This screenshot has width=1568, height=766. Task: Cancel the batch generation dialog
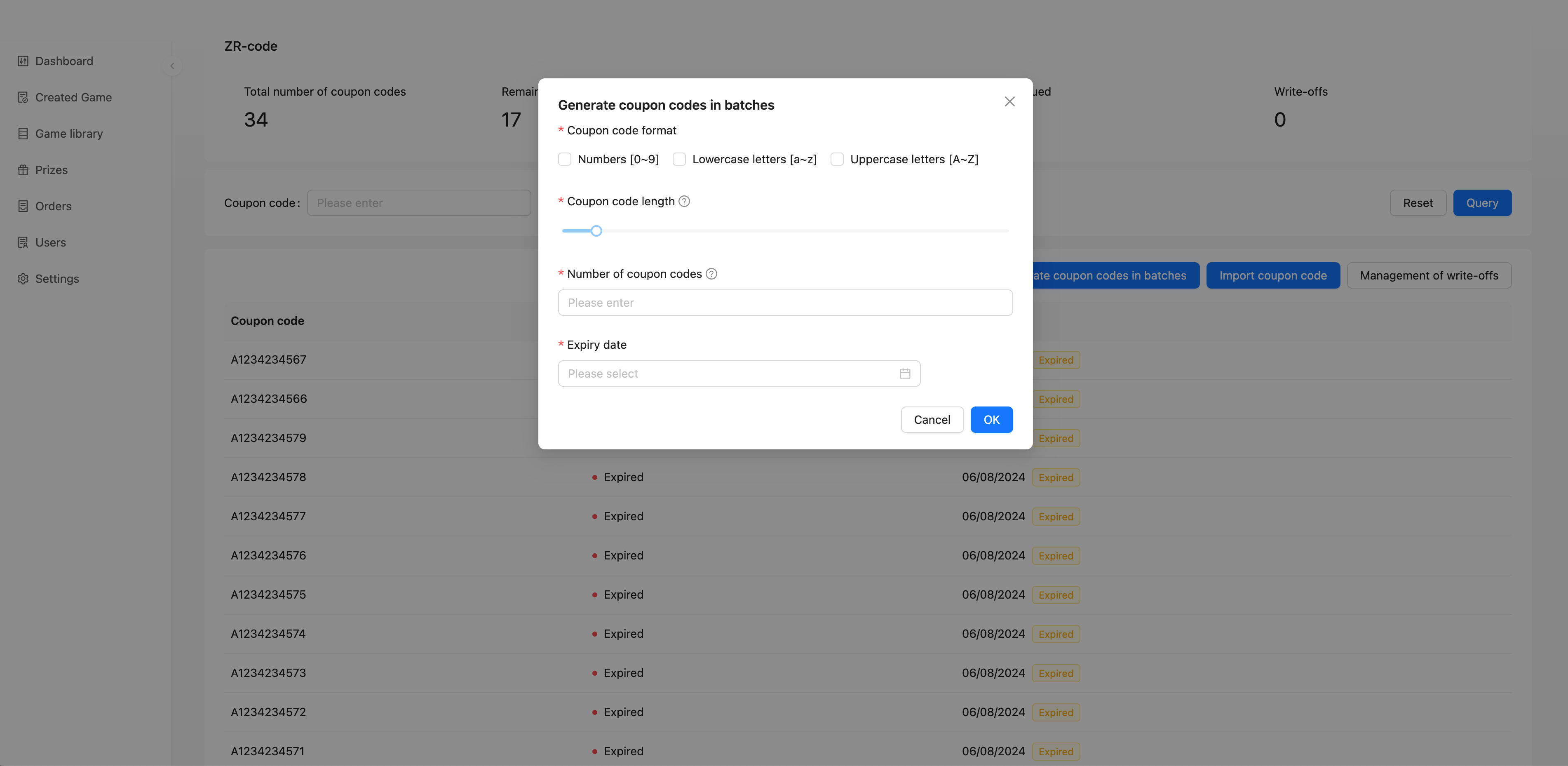click(931, 420)
